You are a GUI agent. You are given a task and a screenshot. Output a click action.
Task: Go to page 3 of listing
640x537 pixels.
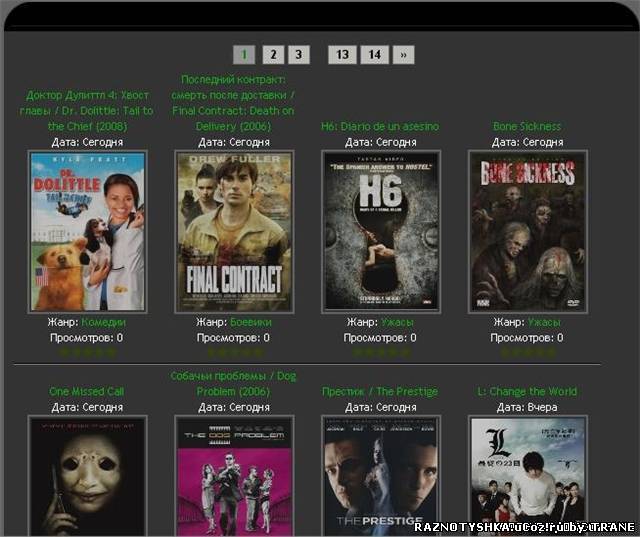coord(299,54)
